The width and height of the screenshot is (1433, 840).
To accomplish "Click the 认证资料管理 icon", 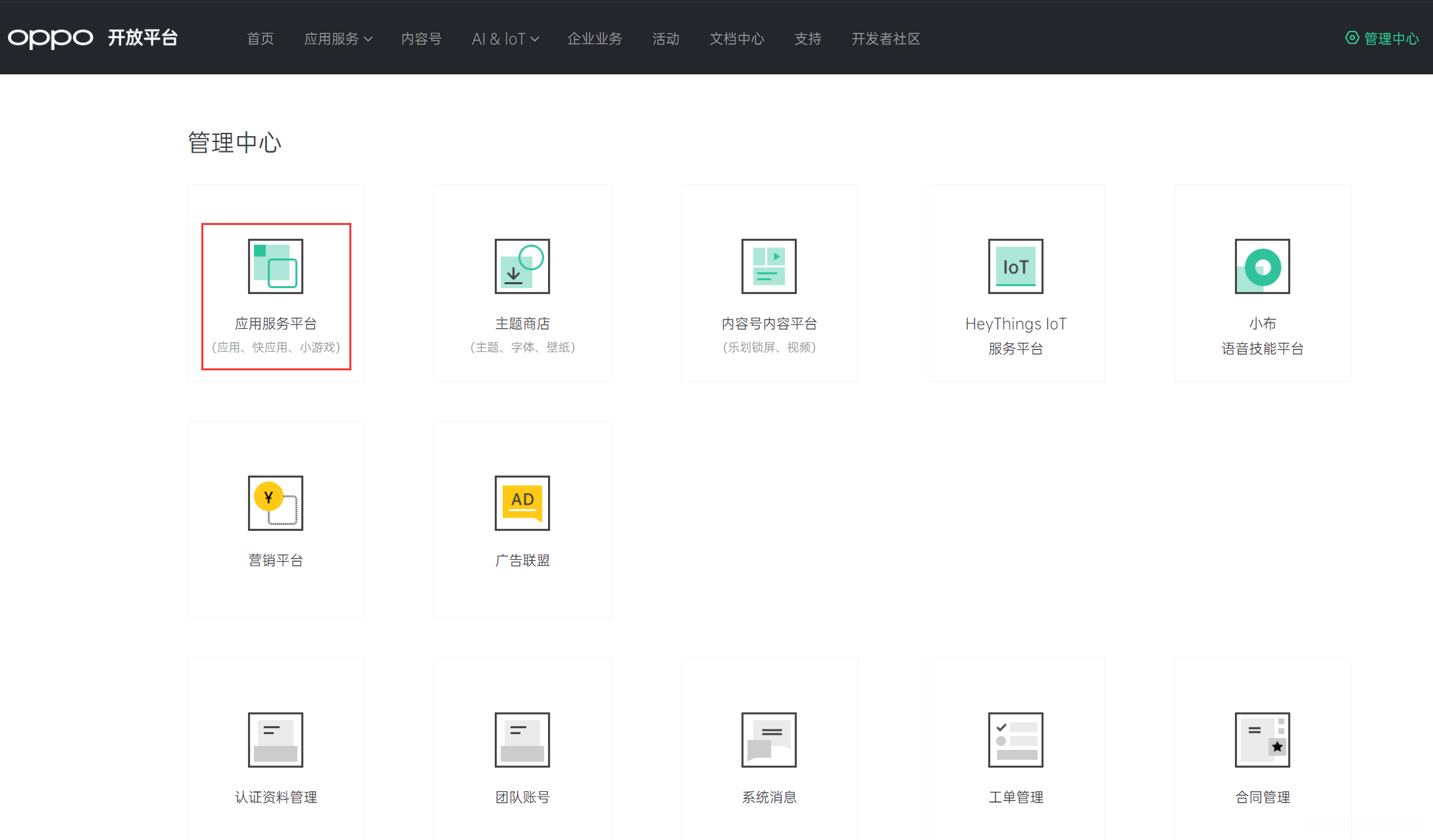I will click(275, 740).
